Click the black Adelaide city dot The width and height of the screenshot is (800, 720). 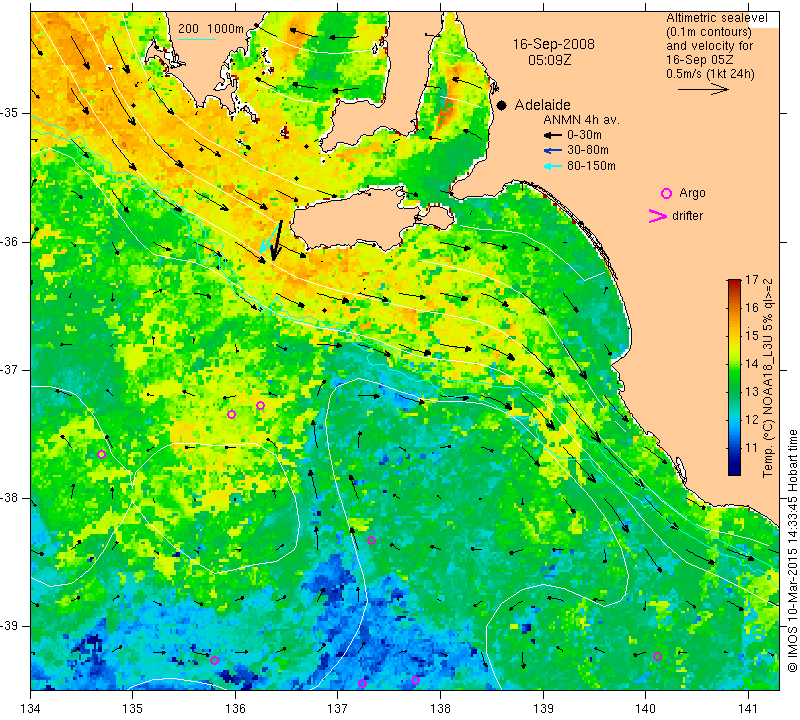(502, 105)
